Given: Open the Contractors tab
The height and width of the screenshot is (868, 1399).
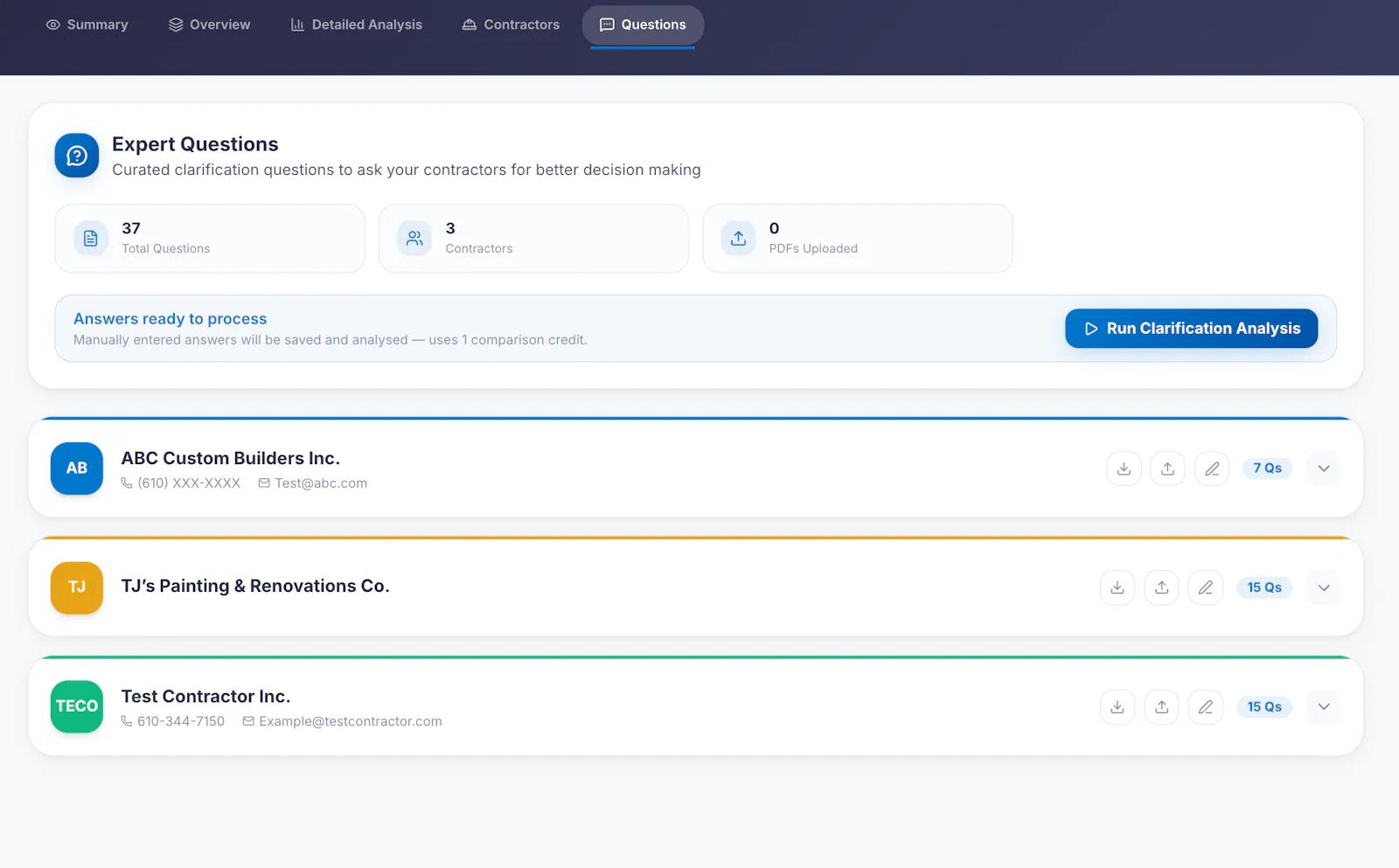Looking at the screenshot, I should (511, 24).
